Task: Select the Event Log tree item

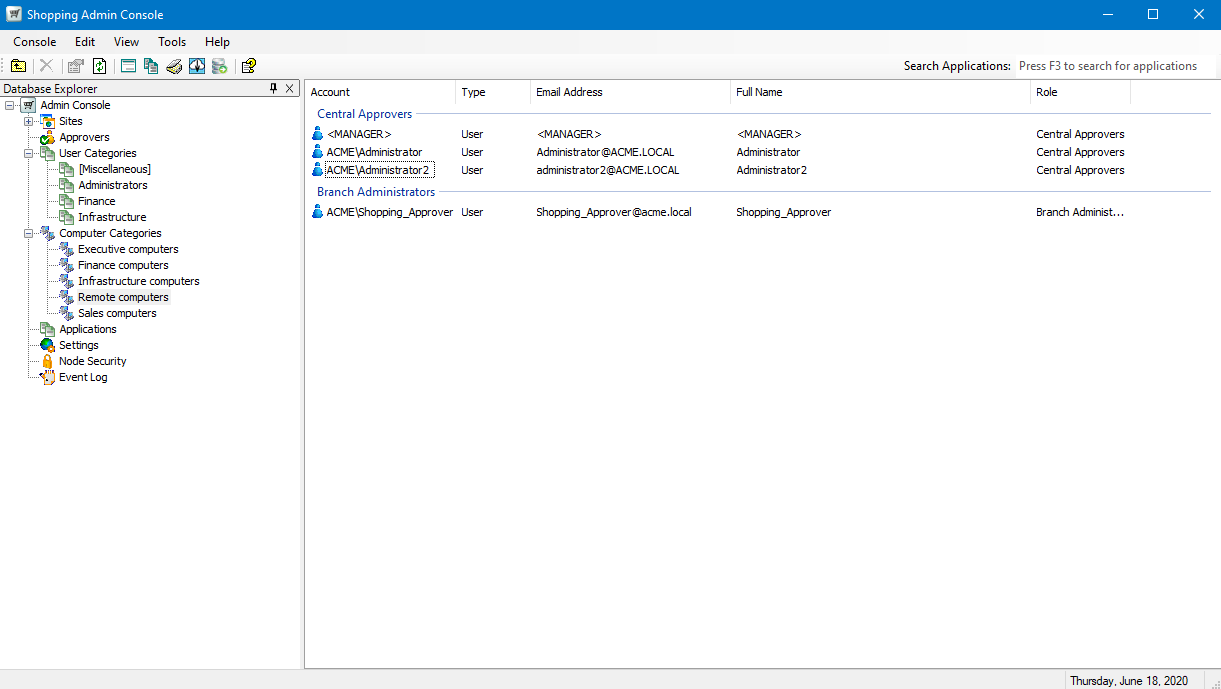Action: [83, 377]
